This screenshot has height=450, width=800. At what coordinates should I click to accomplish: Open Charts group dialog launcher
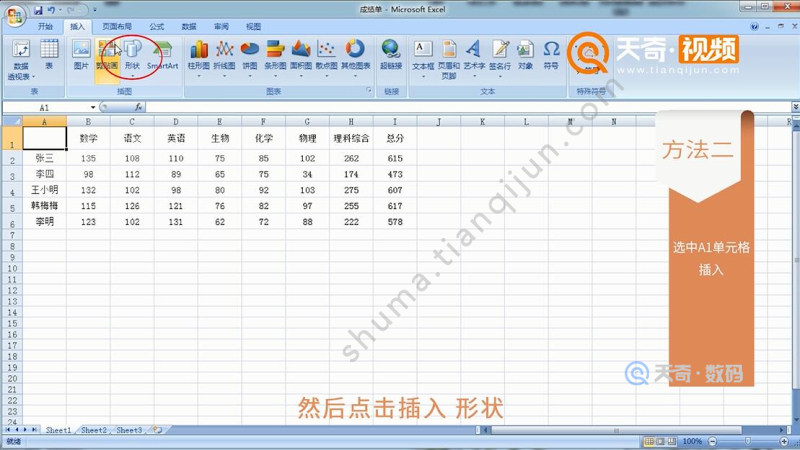pos(369,90)
